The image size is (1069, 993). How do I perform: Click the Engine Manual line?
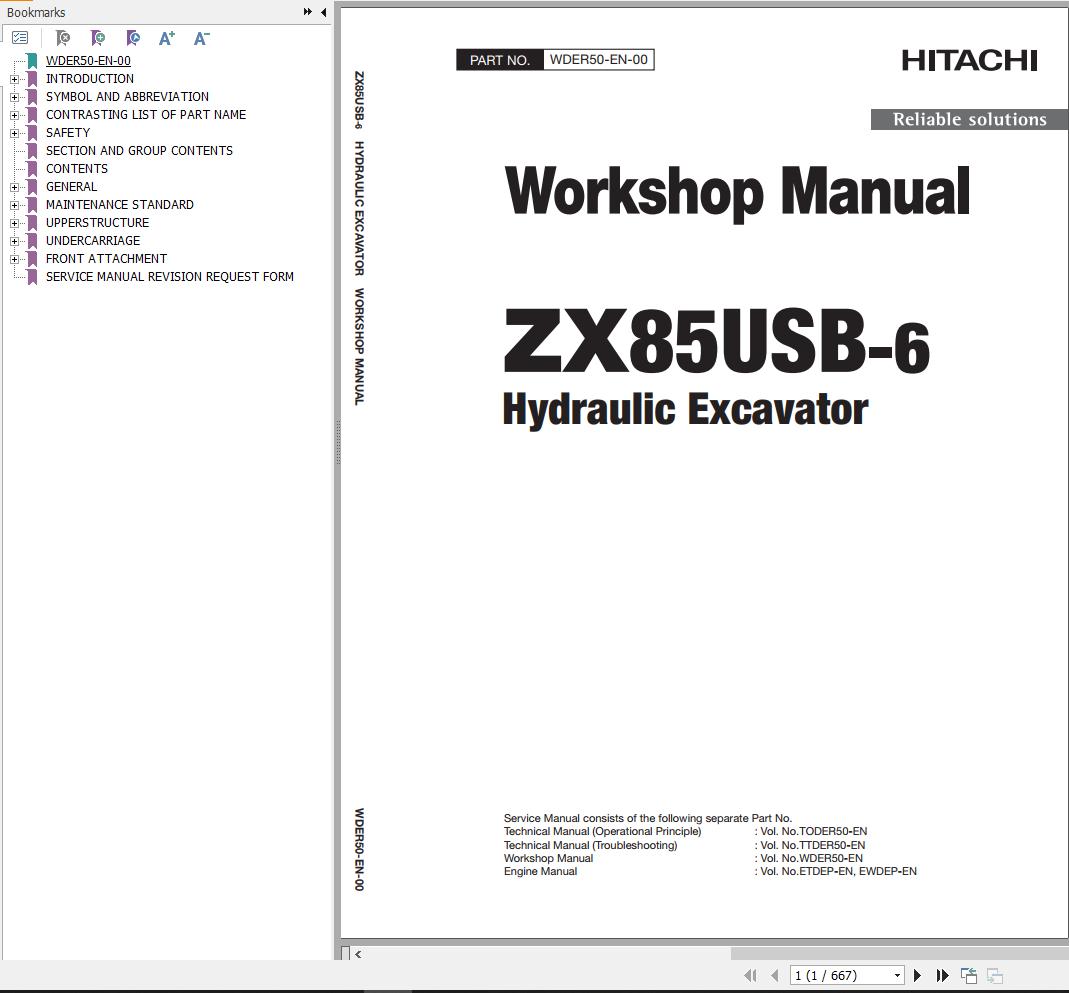(x=710, y=872)
